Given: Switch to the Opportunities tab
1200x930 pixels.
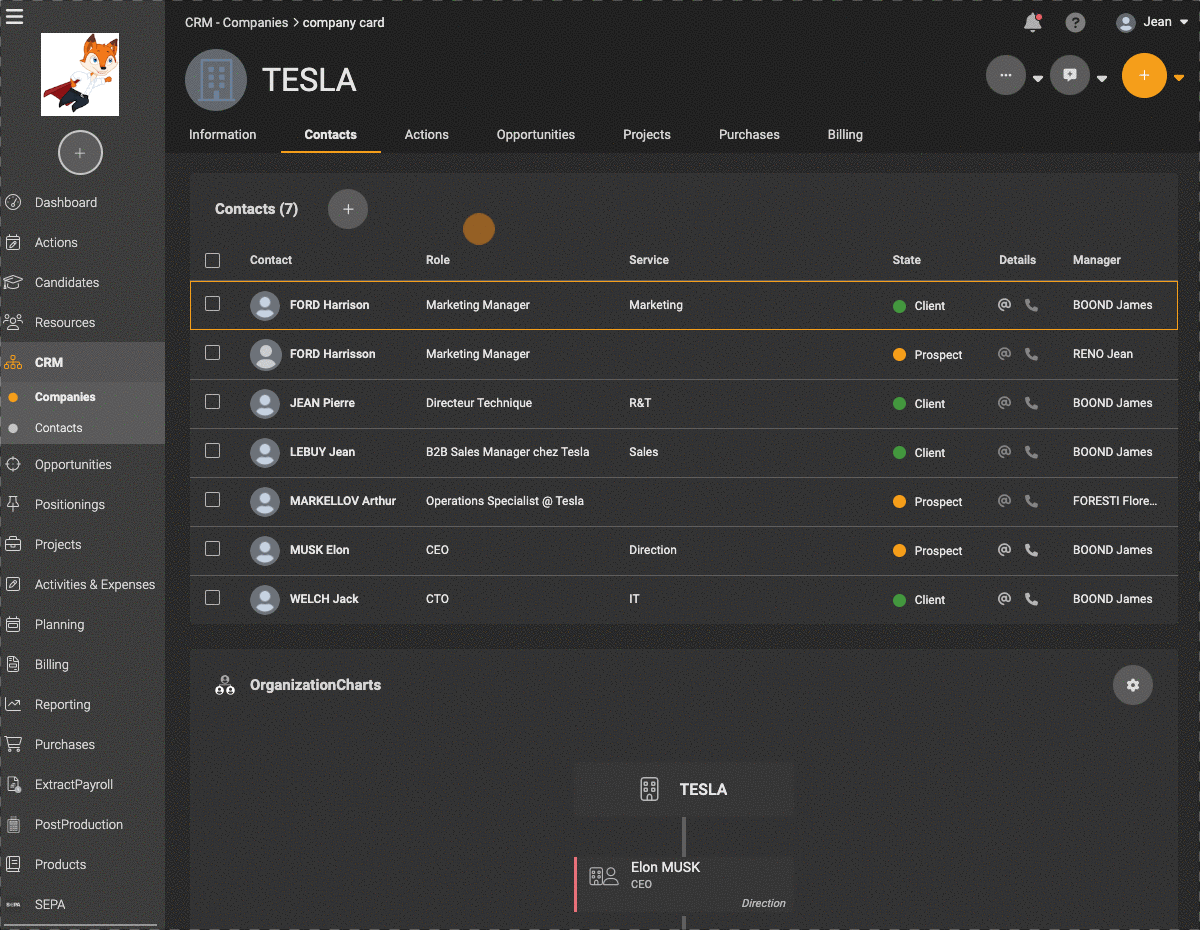Looking at the screenshot, I should click(x=536, y=134).
